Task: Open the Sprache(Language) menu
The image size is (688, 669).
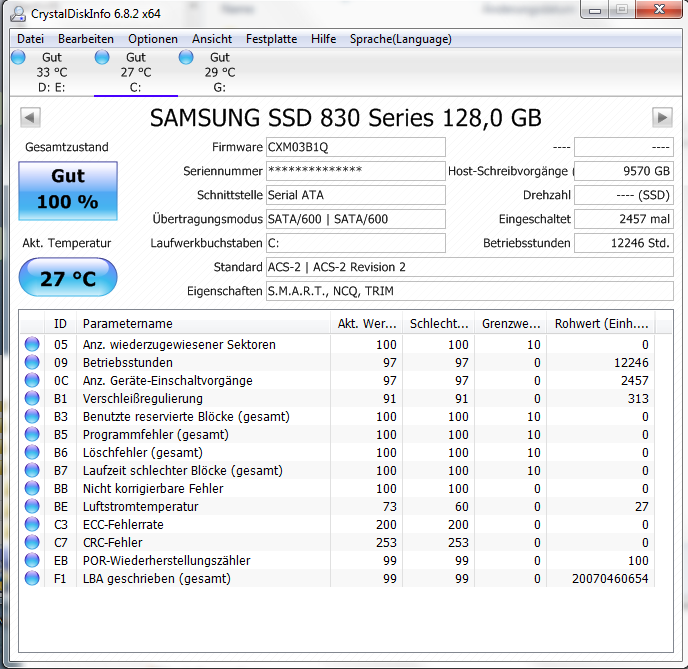Action: point(401,39)
